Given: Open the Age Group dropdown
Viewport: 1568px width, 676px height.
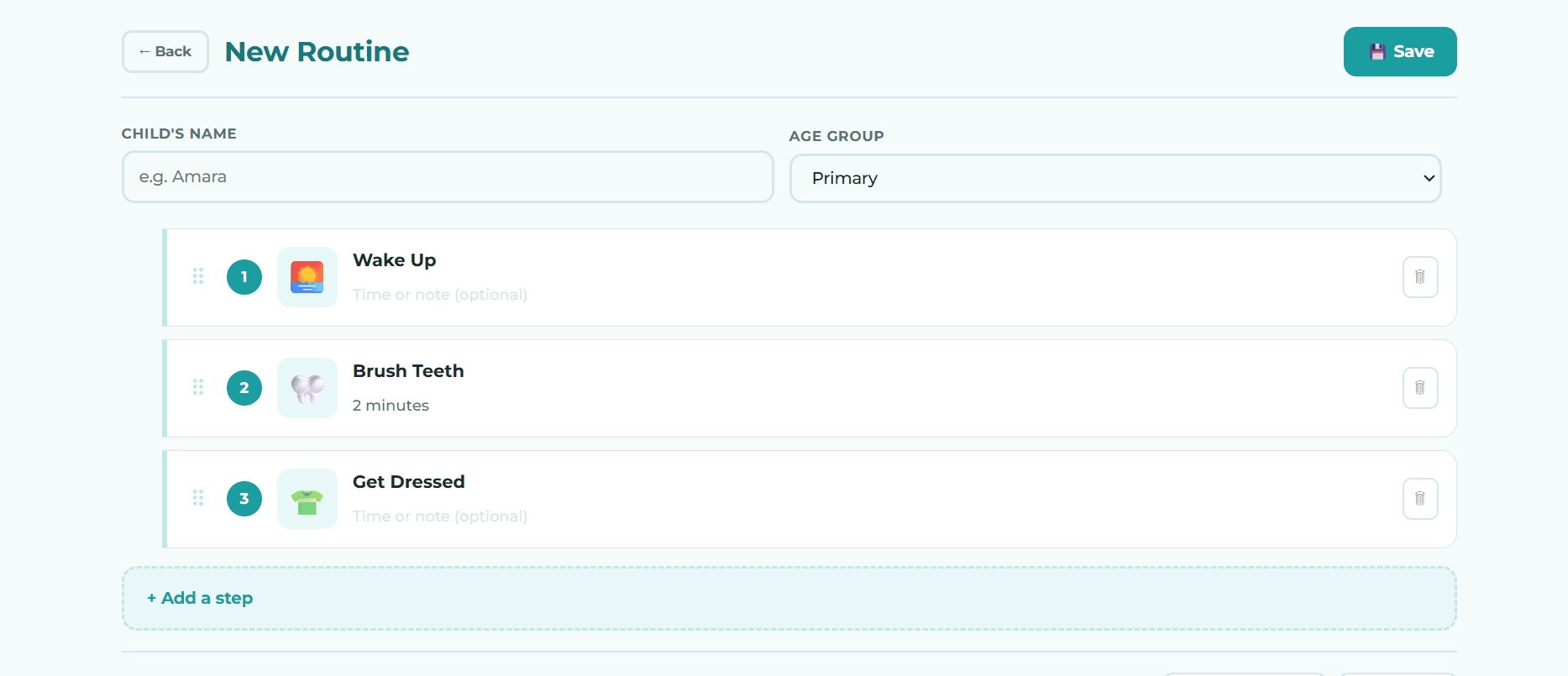Looking at the screenshot, I should coord(1115,178).
